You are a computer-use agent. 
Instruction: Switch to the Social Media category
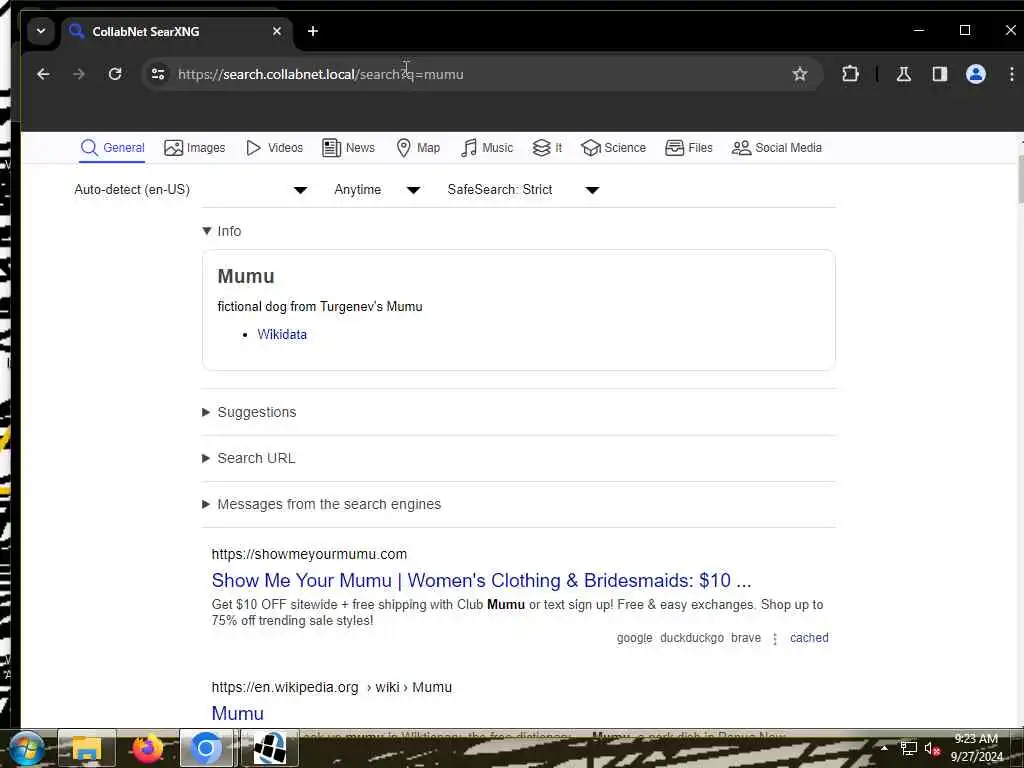(776, 148)
